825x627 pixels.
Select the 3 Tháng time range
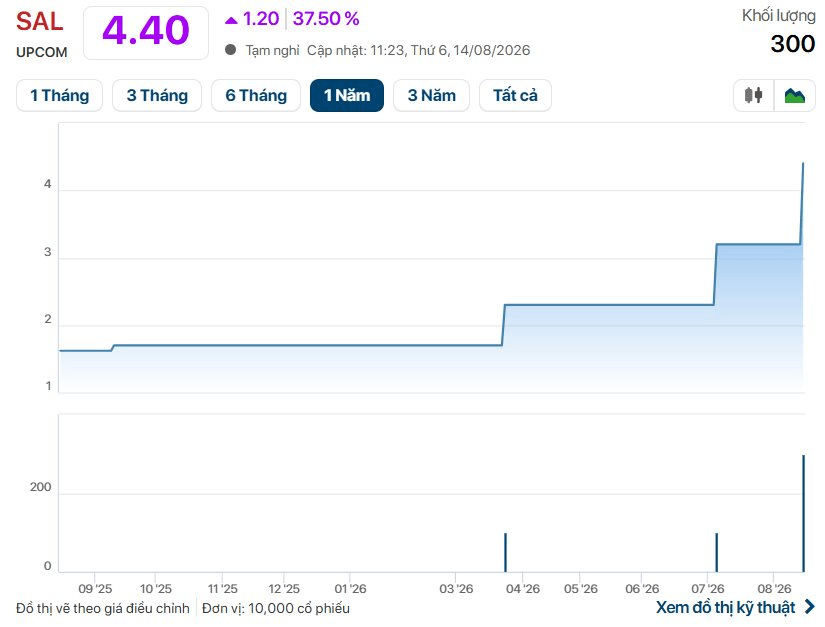157,95
